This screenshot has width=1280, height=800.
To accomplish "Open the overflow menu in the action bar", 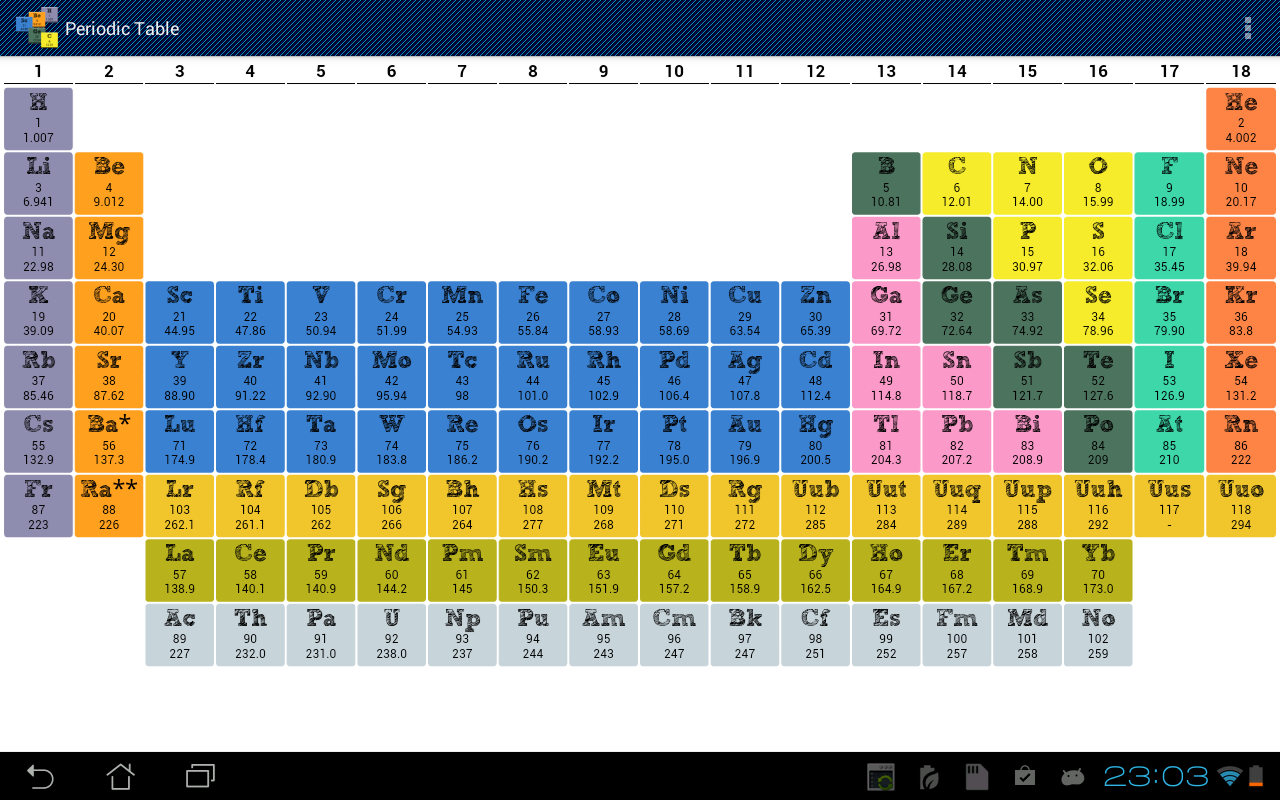I will pos(1248,27).
